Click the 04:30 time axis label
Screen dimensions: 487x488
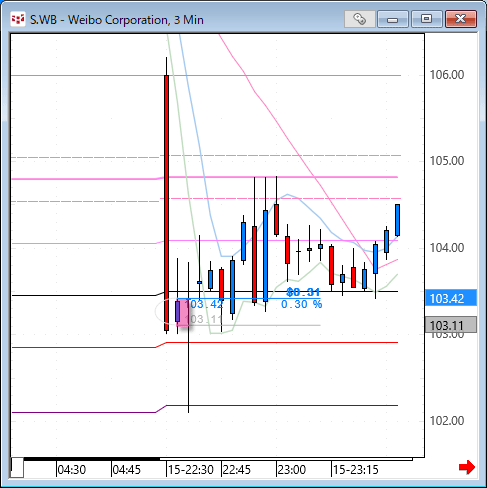click(72, 470)
